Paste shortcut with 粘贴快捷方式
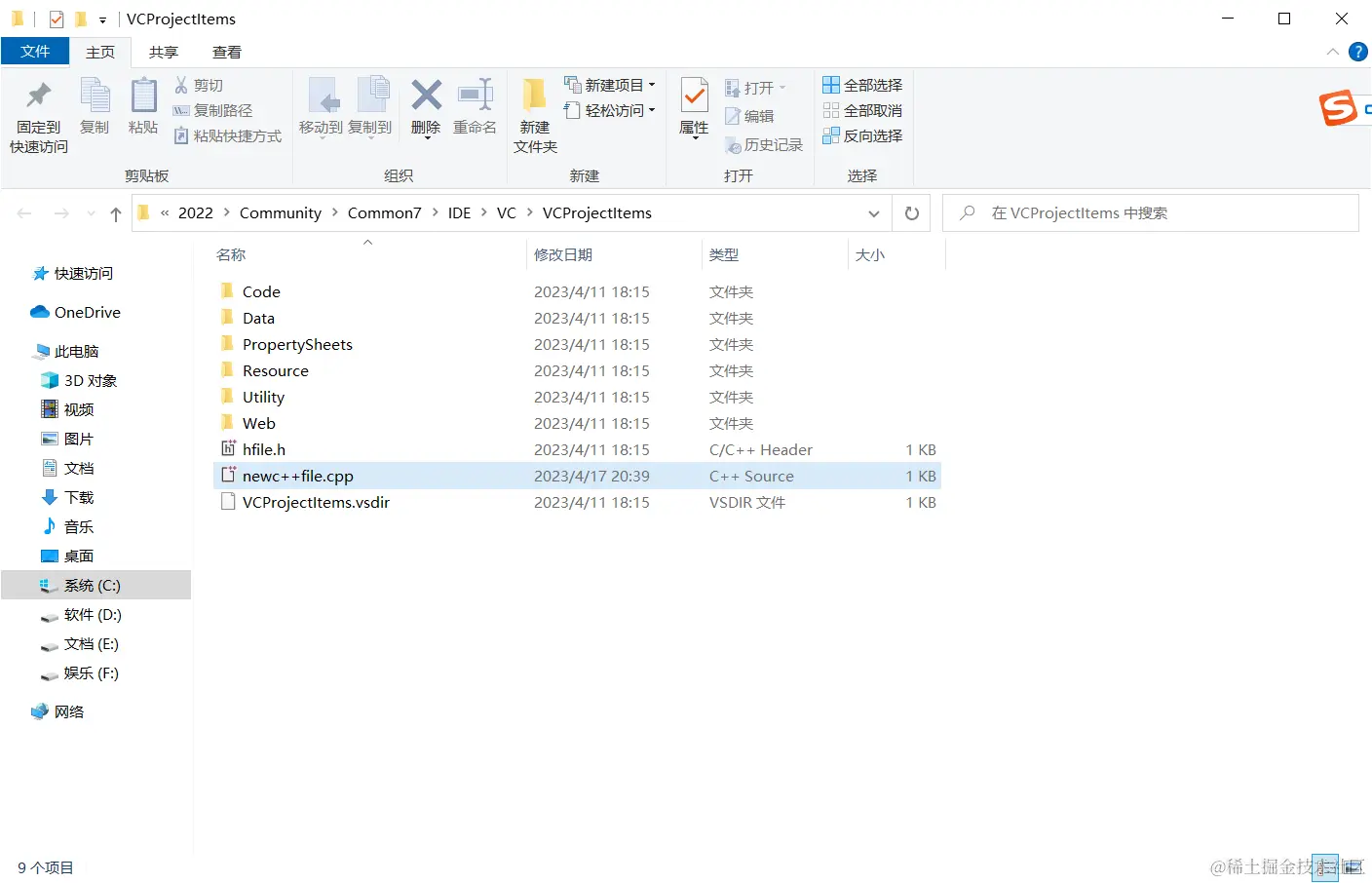This screenshot has width=1372, height=883. click(x=227, y=136)
